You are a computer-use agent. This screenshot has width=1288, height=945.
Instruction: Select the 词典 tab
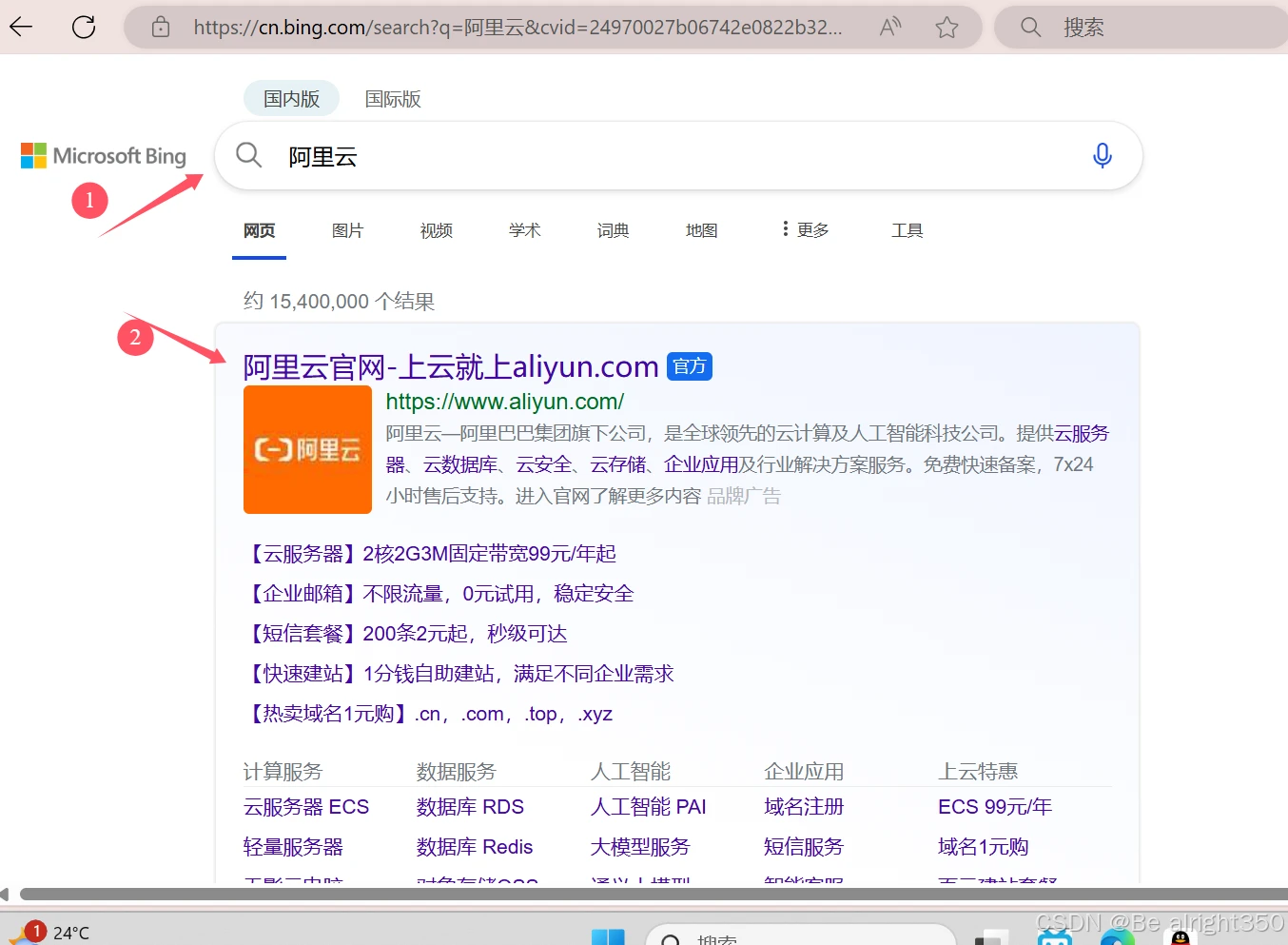pyautogui.click(x=613, y=230)
